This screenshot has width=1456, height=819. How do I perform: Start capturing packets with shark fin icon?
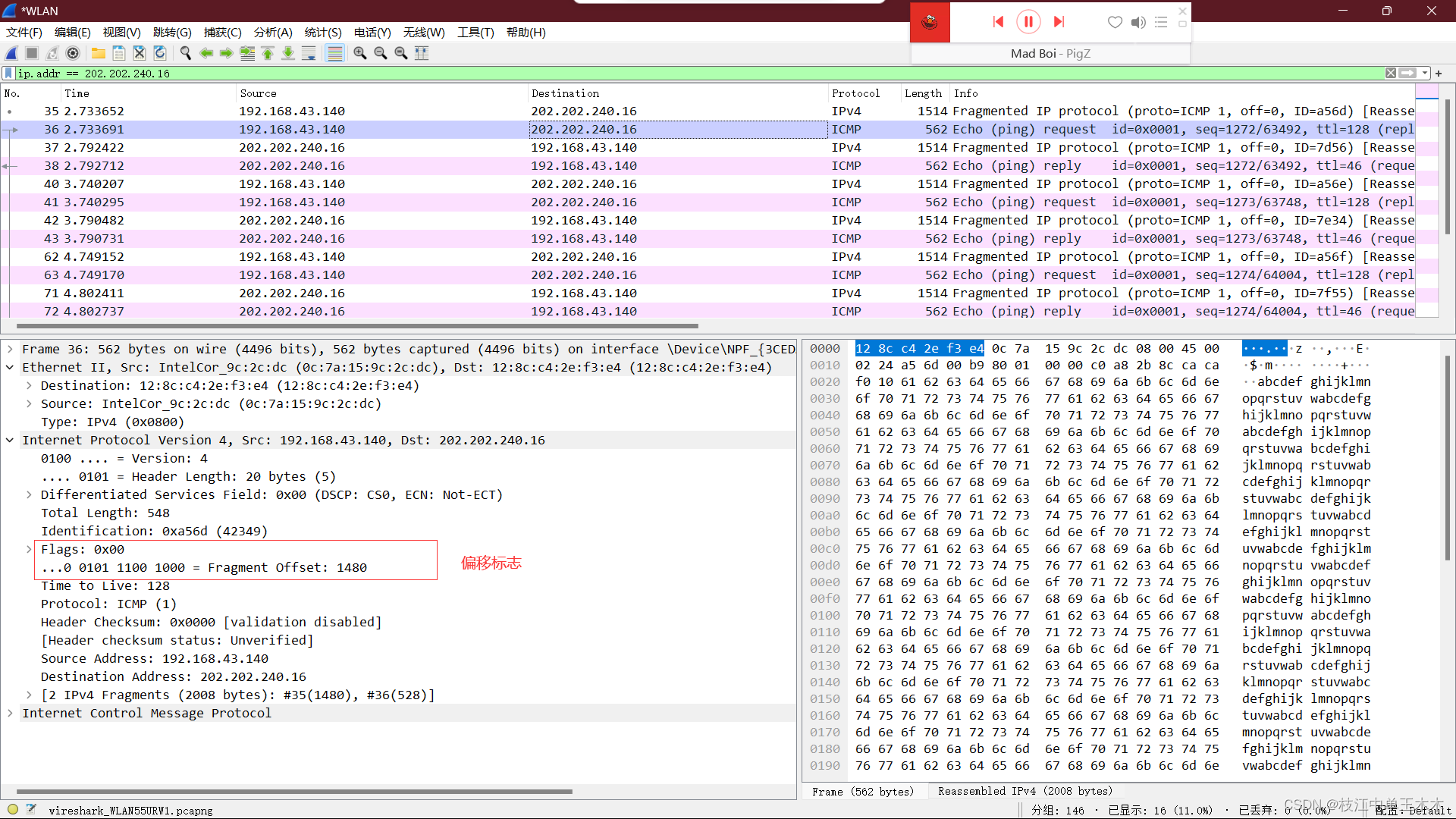pyautogui.click(x=11, y=53)
